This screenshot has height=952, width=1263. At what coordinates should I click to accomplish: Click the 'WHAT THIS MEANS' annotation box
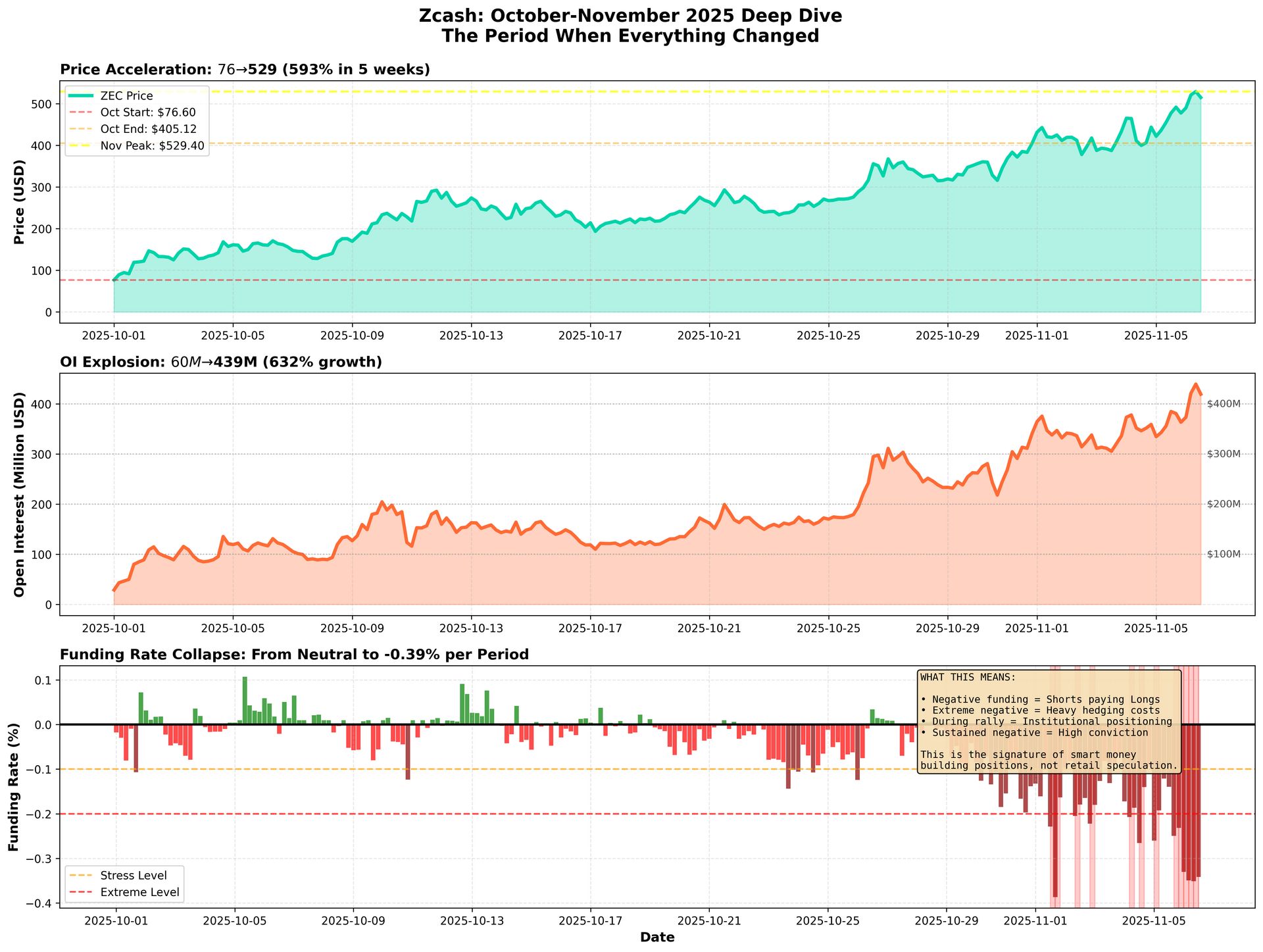1049,721
